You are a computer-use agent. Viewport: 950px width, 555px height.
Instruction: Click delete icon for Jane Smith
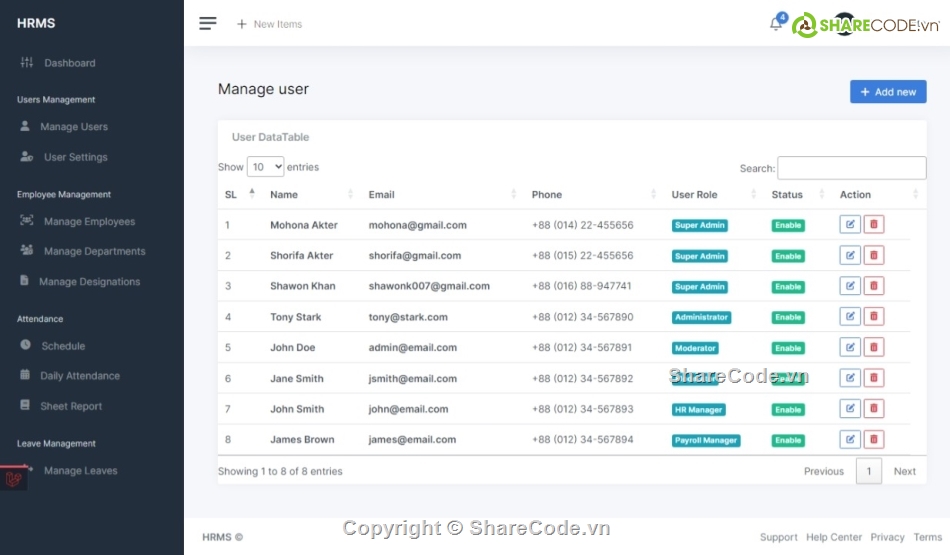pos(874,378)
